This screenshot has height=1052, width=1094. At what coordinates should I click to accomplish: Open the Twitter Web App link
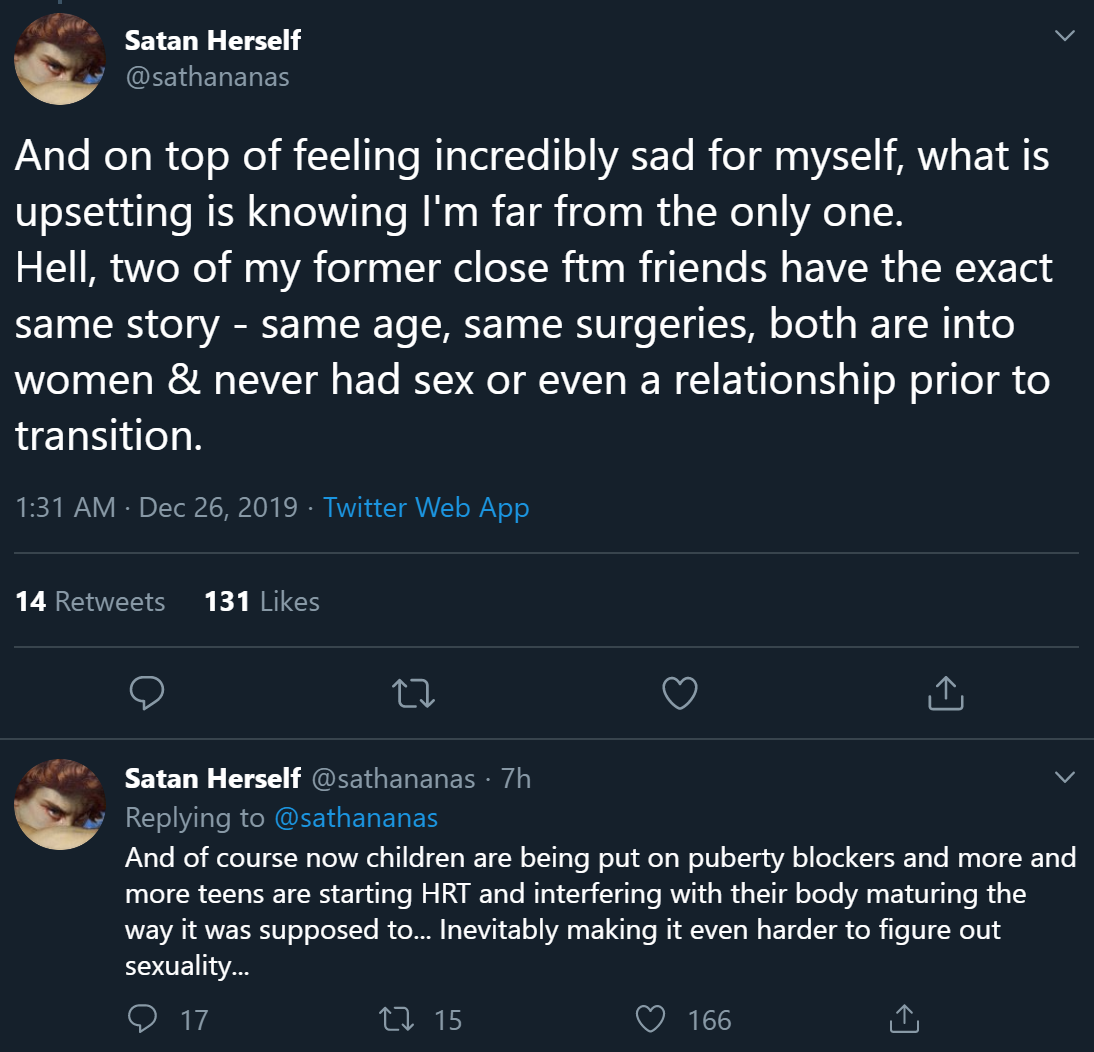pyautogui.click(x=426, y=508)
